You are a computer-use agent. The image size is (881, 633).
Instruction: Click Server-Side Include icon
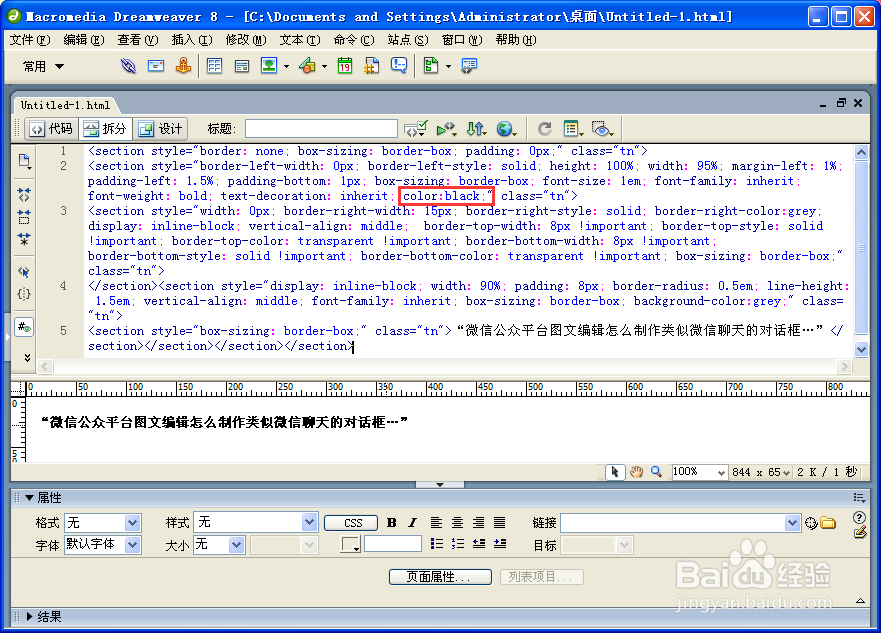point(371,66)
